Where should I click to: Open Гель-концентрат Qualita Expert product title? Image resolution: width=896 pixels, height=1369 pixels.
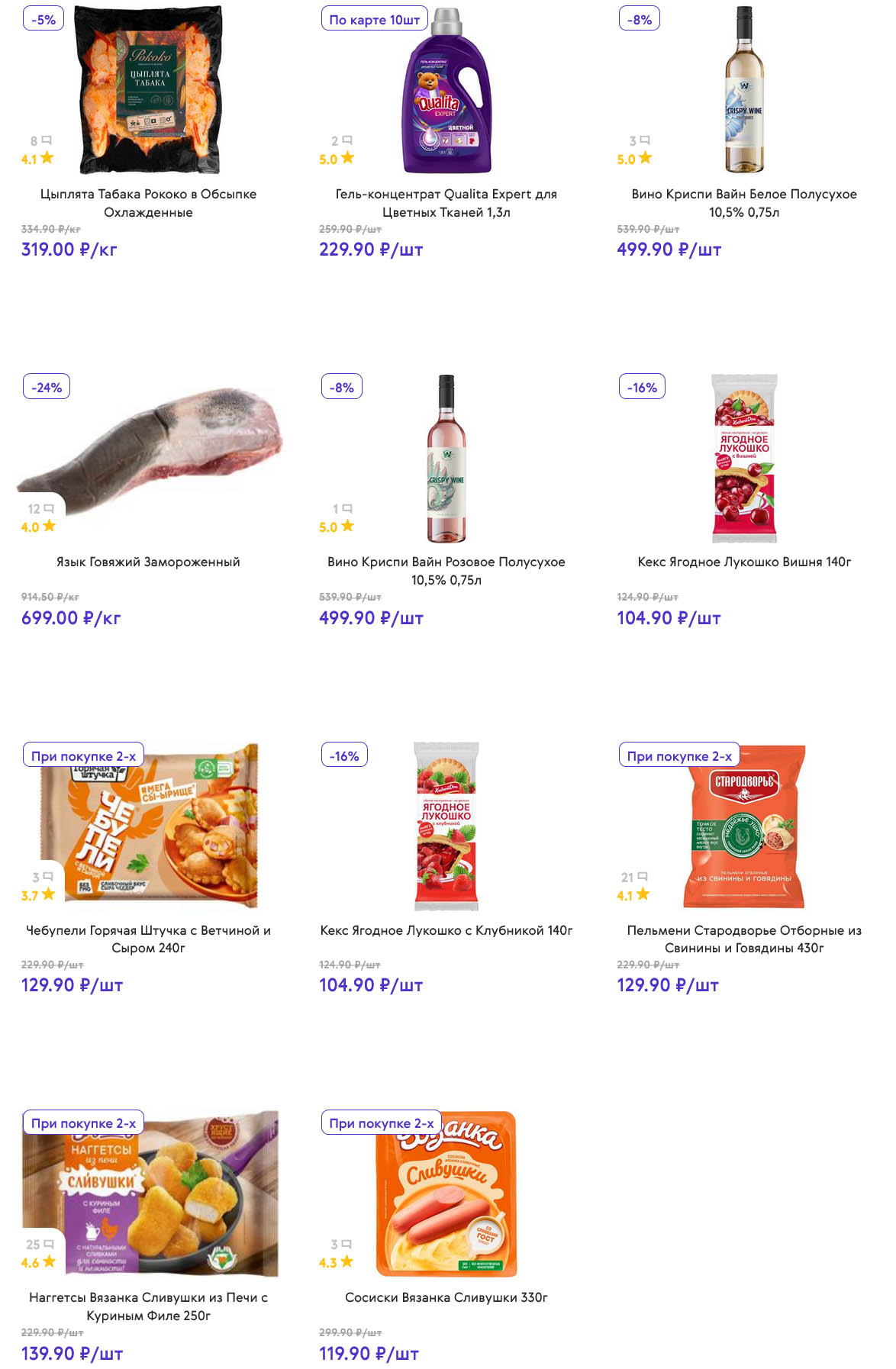click(x=446, y=203)
